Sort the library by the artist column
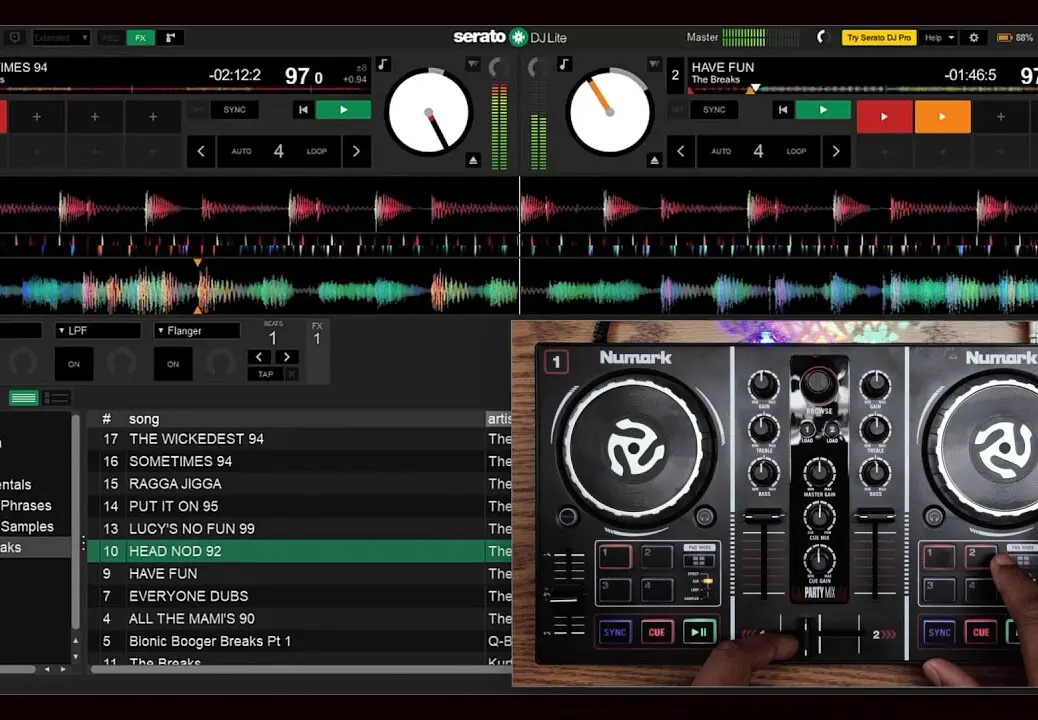Viewport: 1038px width, 720px height. (498, 418)
